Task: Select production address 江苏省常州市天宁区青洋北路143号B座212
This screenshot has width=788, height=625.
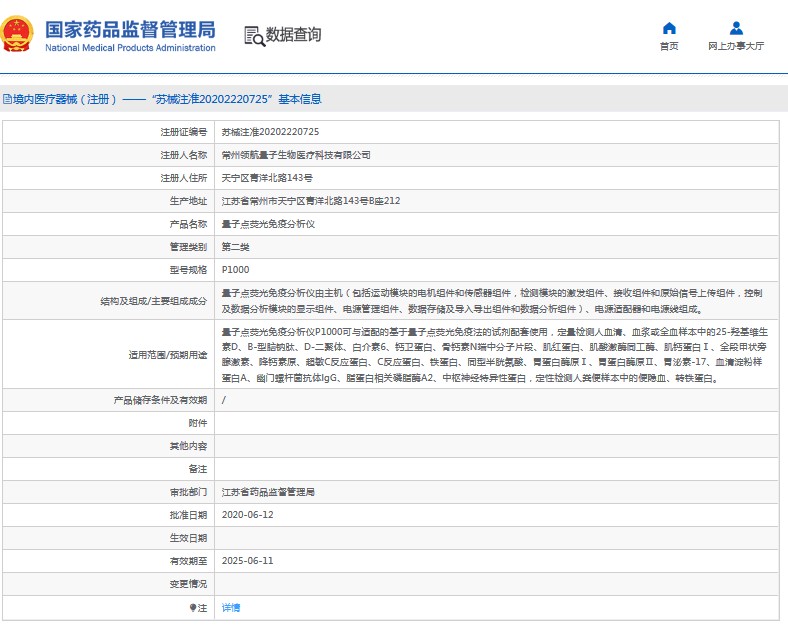Action: (311, 201)
